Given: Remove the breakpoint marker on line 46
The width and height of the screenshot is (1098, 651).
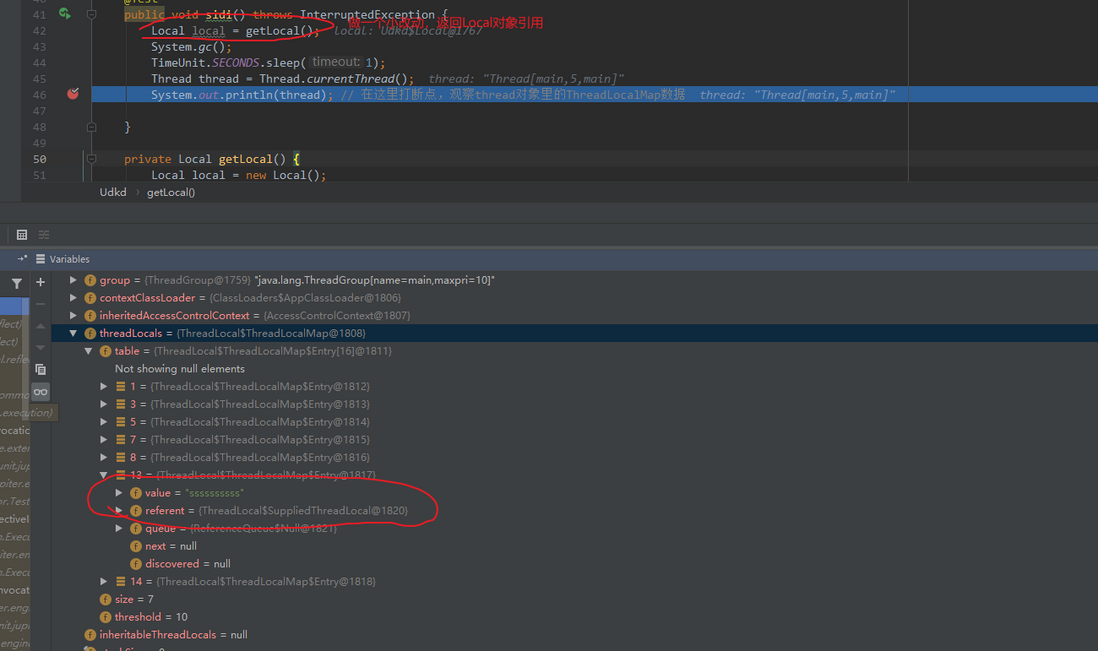Looking at the screenshot, I should [x=73, y=94].
